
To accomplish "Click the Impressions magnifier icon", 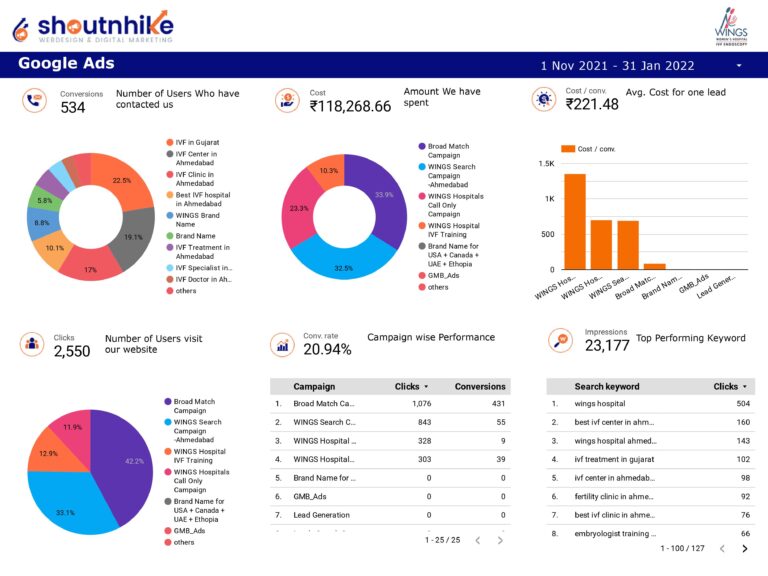I will point(561,340).
